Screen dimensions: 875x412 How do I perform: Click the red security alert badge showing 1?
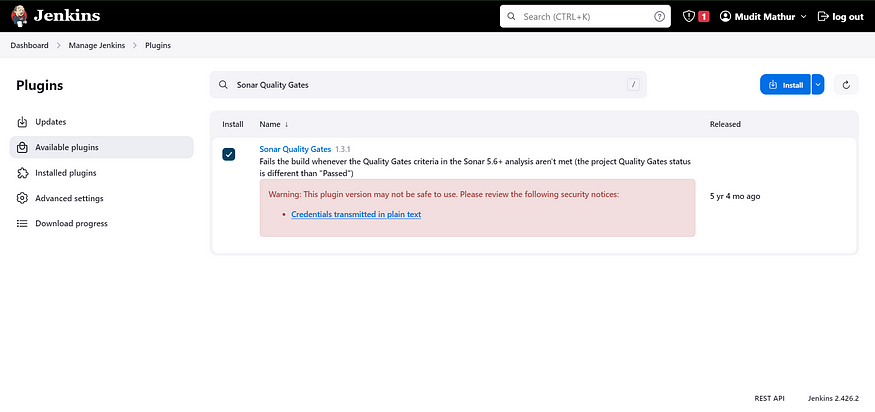tap(704, 17)
